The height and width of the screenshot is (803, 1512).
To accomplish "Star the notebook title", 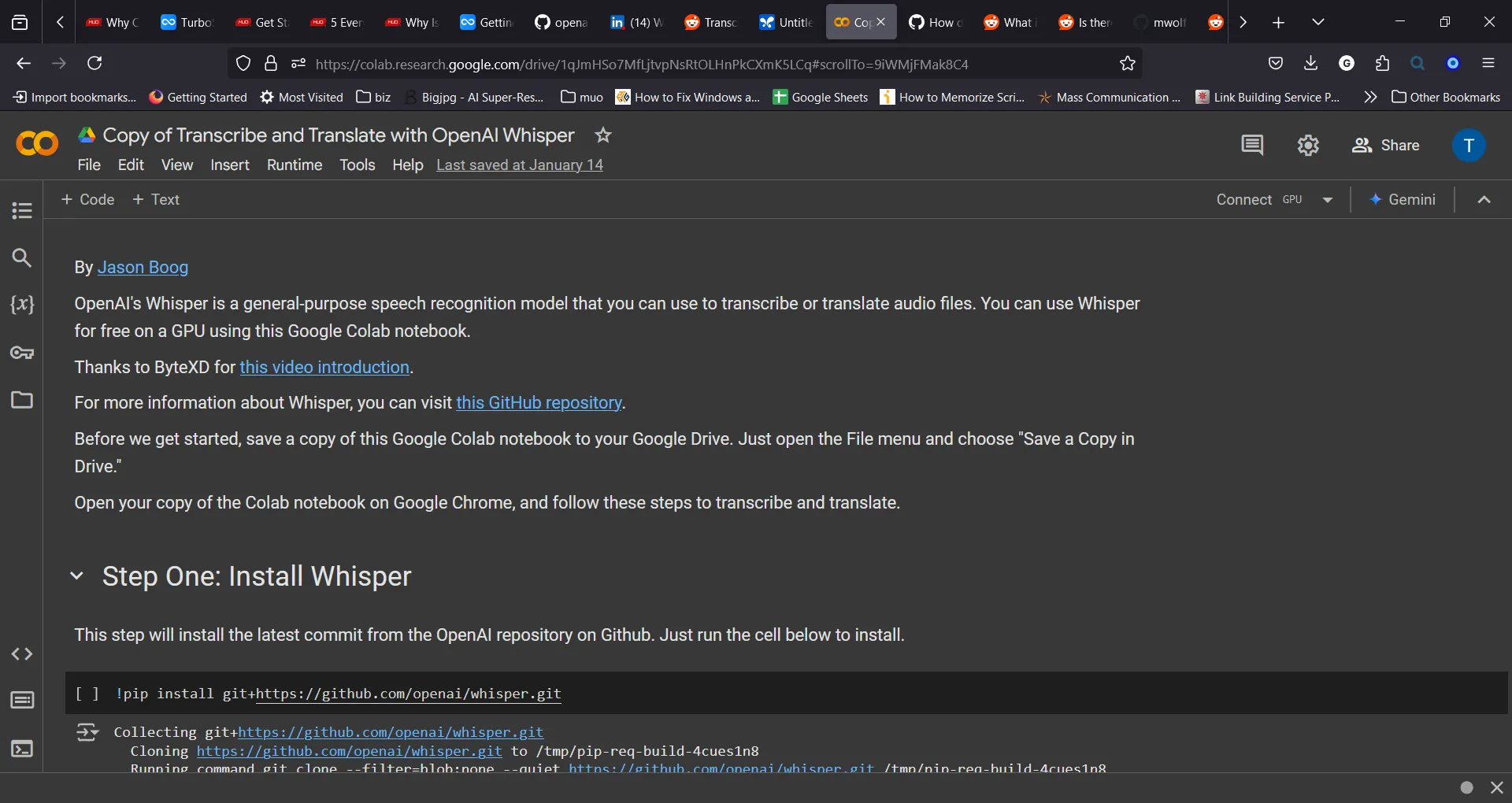I will (x=603, y=135).
